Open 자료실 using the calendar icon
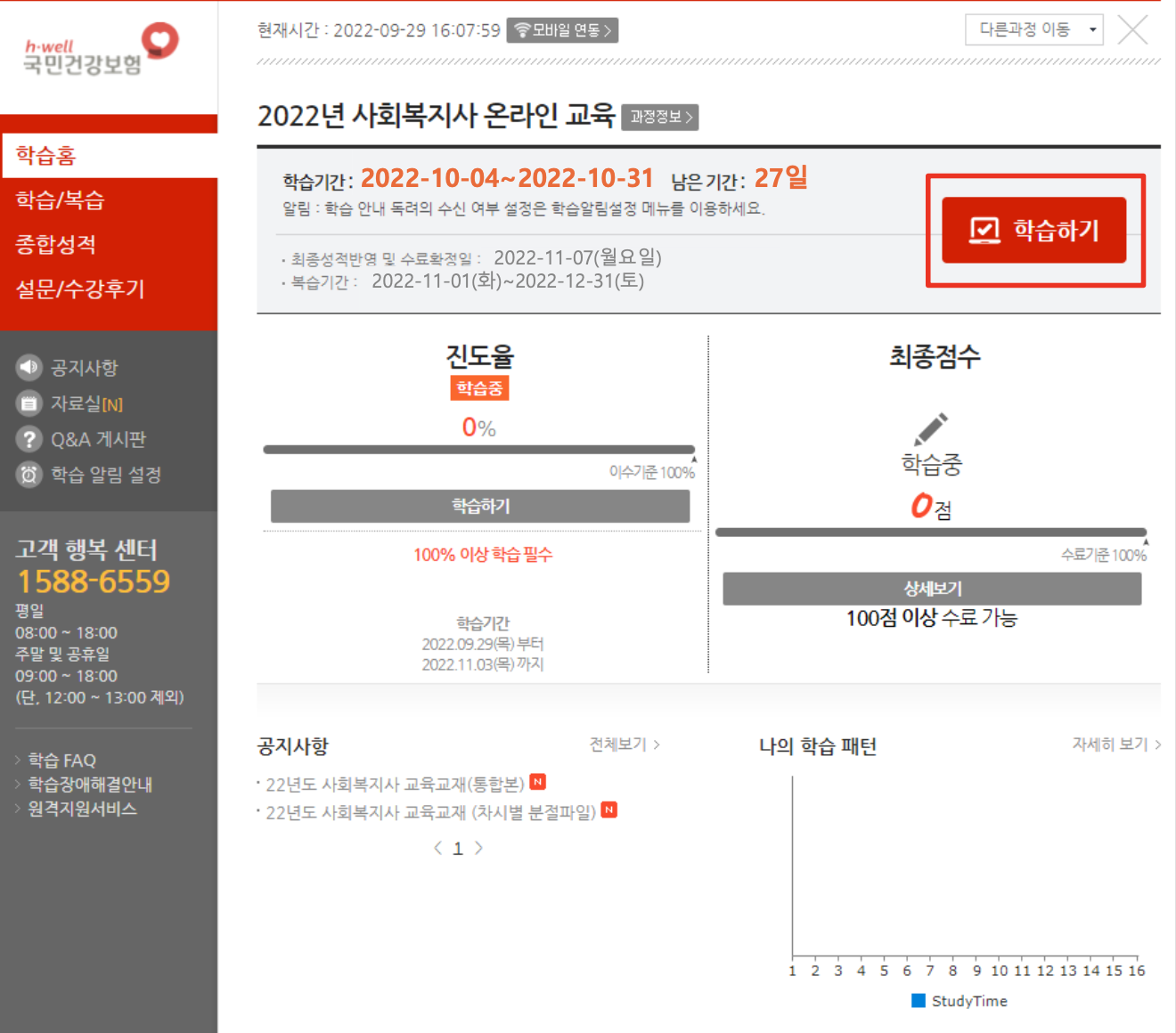The height and width of the screenshot is (1033, 1176). 29,403
